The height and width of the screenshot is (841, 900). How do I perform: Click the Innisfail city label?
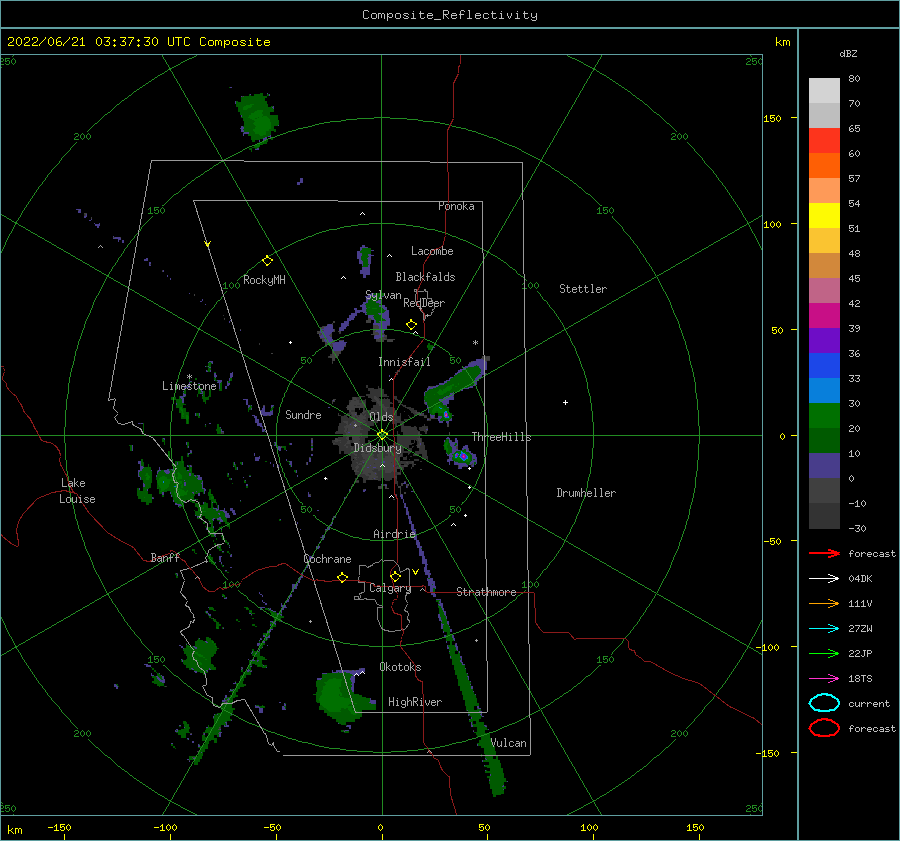404,362
